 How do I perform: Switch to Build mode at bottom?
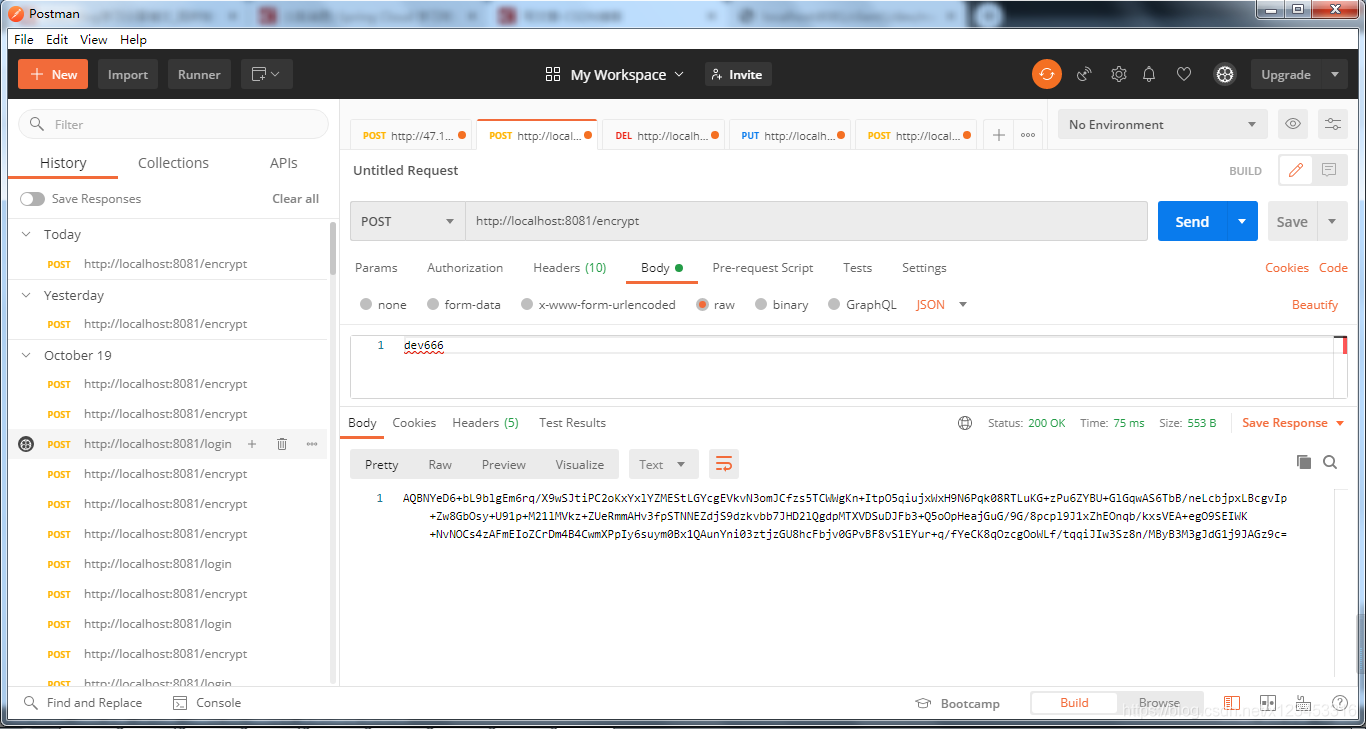(1074, 703)
